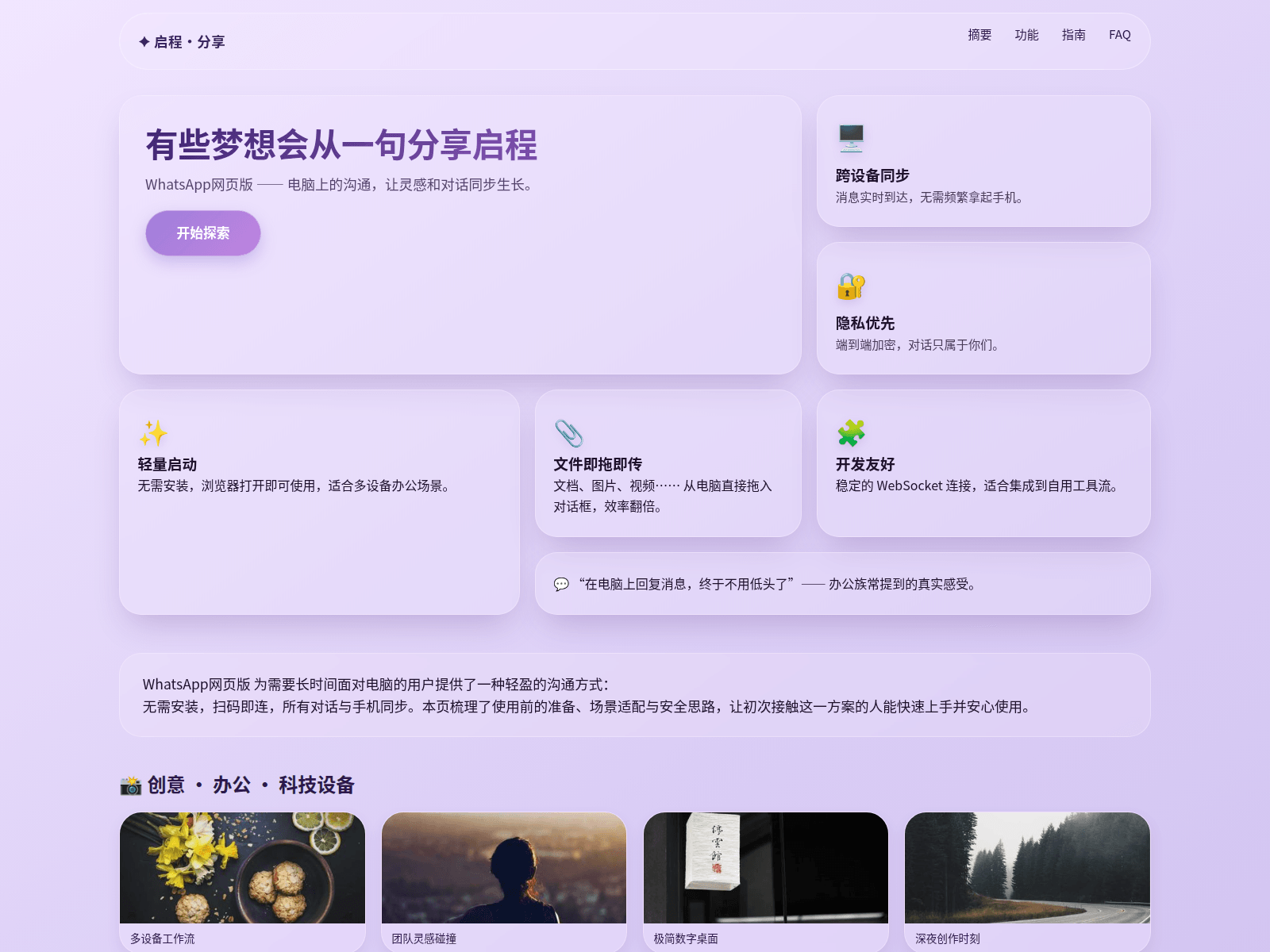Screen dimensions: 1270x952
Task: Select the 开发友好 card title
Action: point(865,465)
